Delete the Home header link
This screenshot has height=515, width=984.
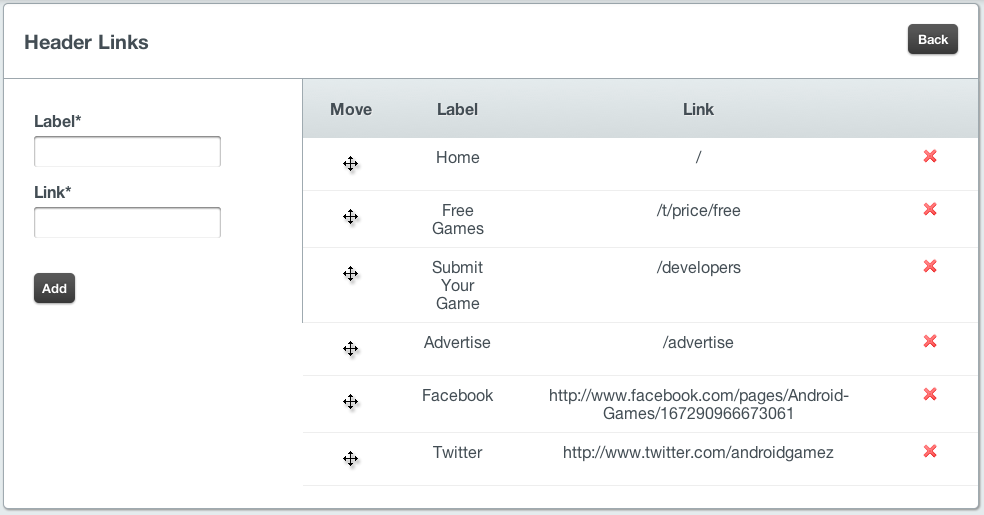pyautogui.click(x=930, y=156)
